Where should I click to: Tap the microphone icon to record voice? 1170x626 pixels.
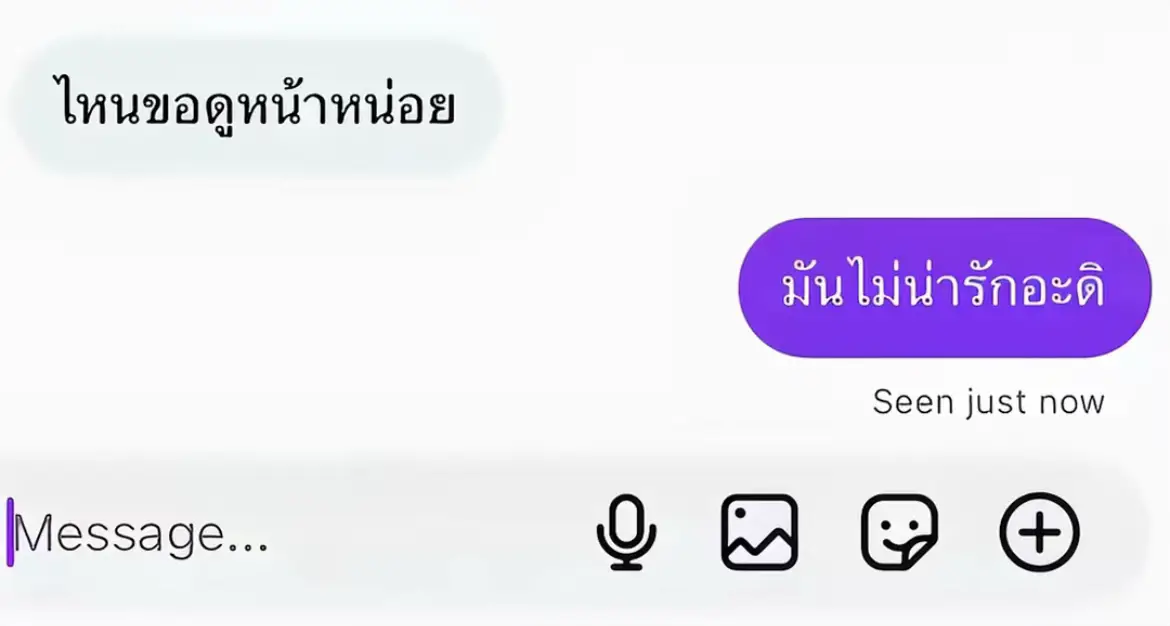(x=627, y=533)
